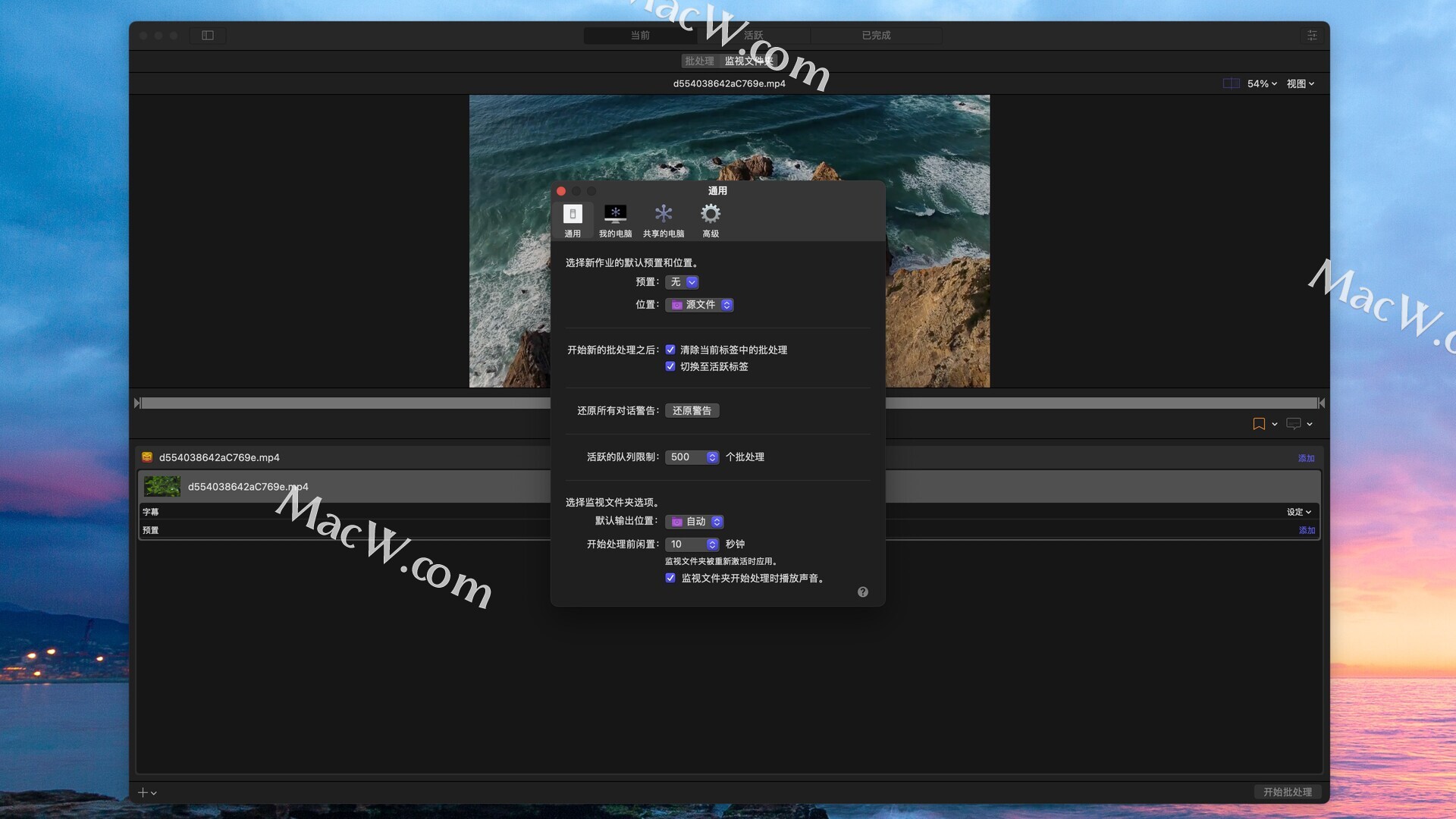Image resolution: width=1456 pixels, height=819 pixels.
Task: Disable 监视文件夹开始处理时播放声音 checkbox
Action: coord(670,578)
